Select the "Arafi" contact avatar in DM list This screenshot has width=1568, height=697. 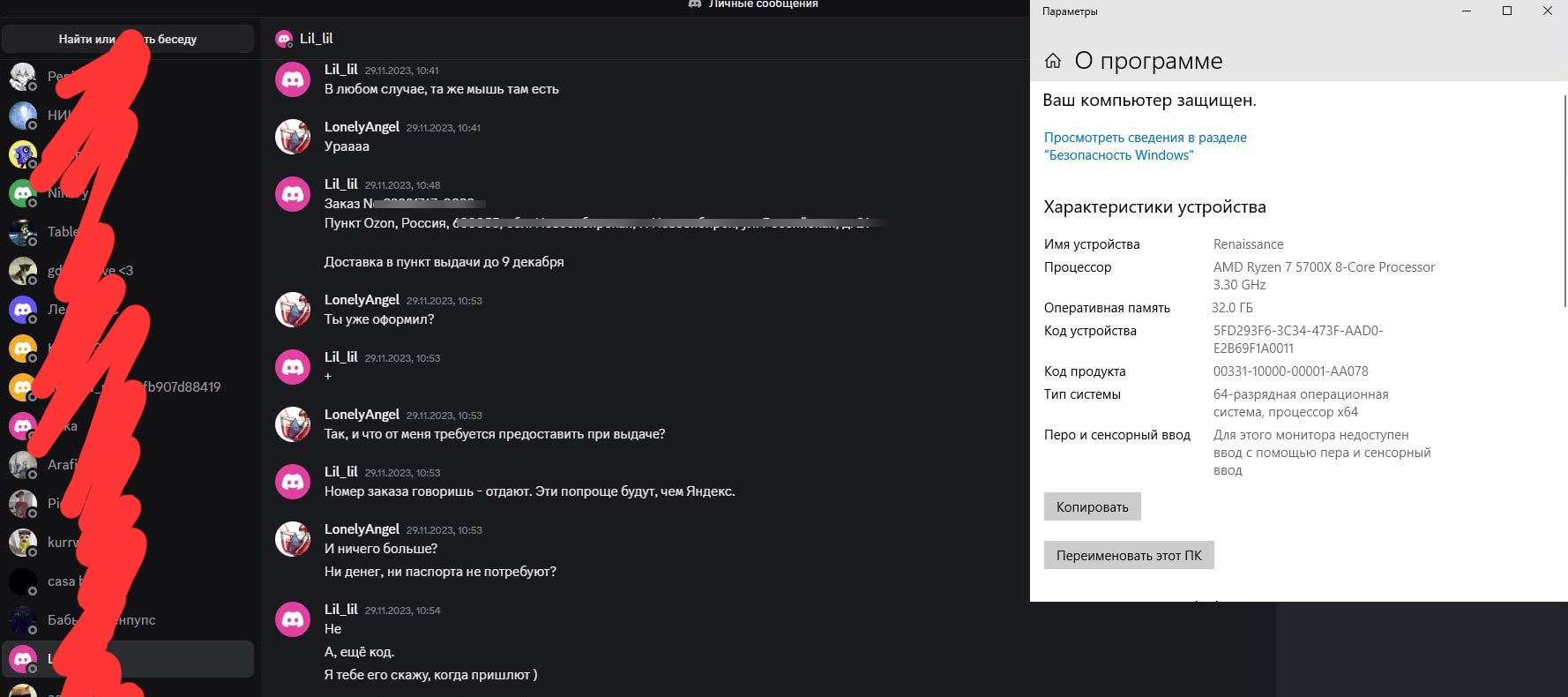pyautogui.click(x=23, y=465)
